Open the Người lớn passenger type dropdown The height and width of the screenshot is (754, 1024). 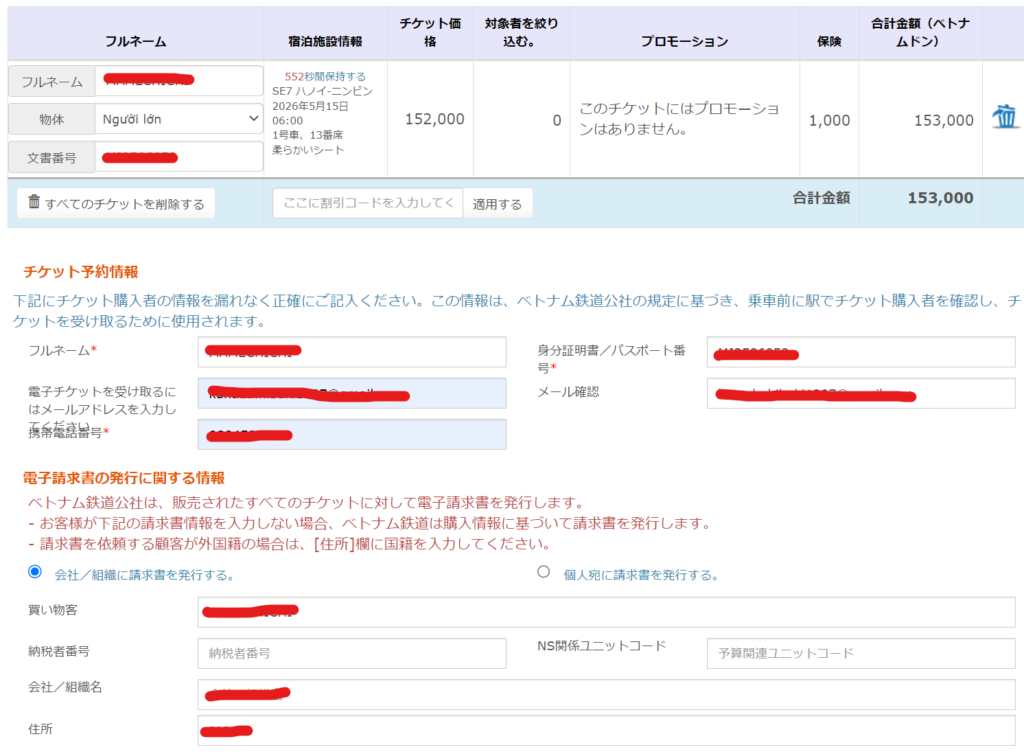[180, 119]
